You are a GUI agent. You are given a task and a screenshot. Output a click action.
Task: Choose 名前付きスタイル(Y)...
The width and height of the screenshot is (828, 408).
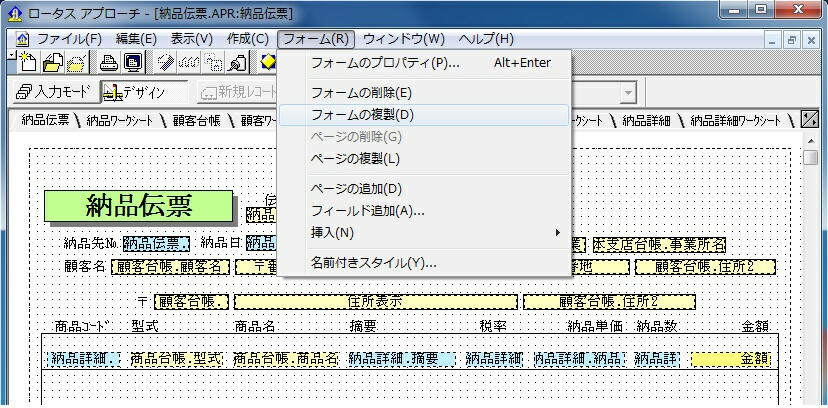[424, 262]
